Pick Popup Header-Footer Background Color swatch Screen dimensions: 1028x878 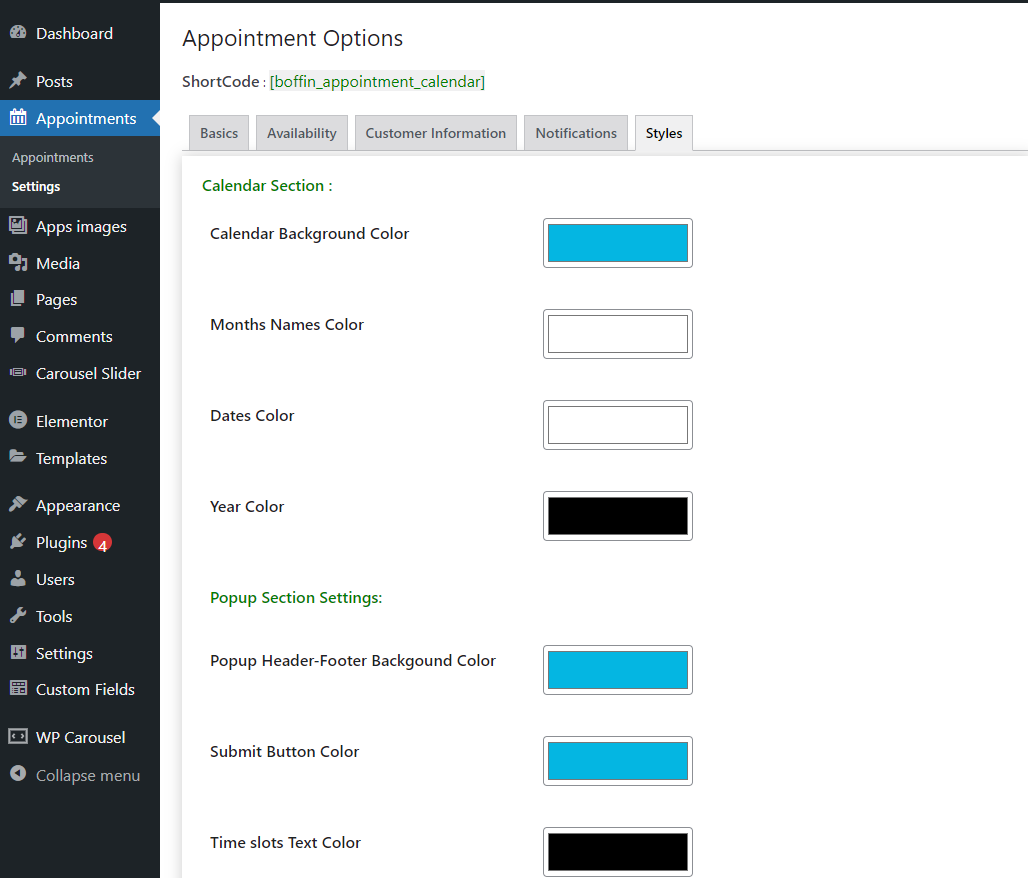[x=618, y=670]
